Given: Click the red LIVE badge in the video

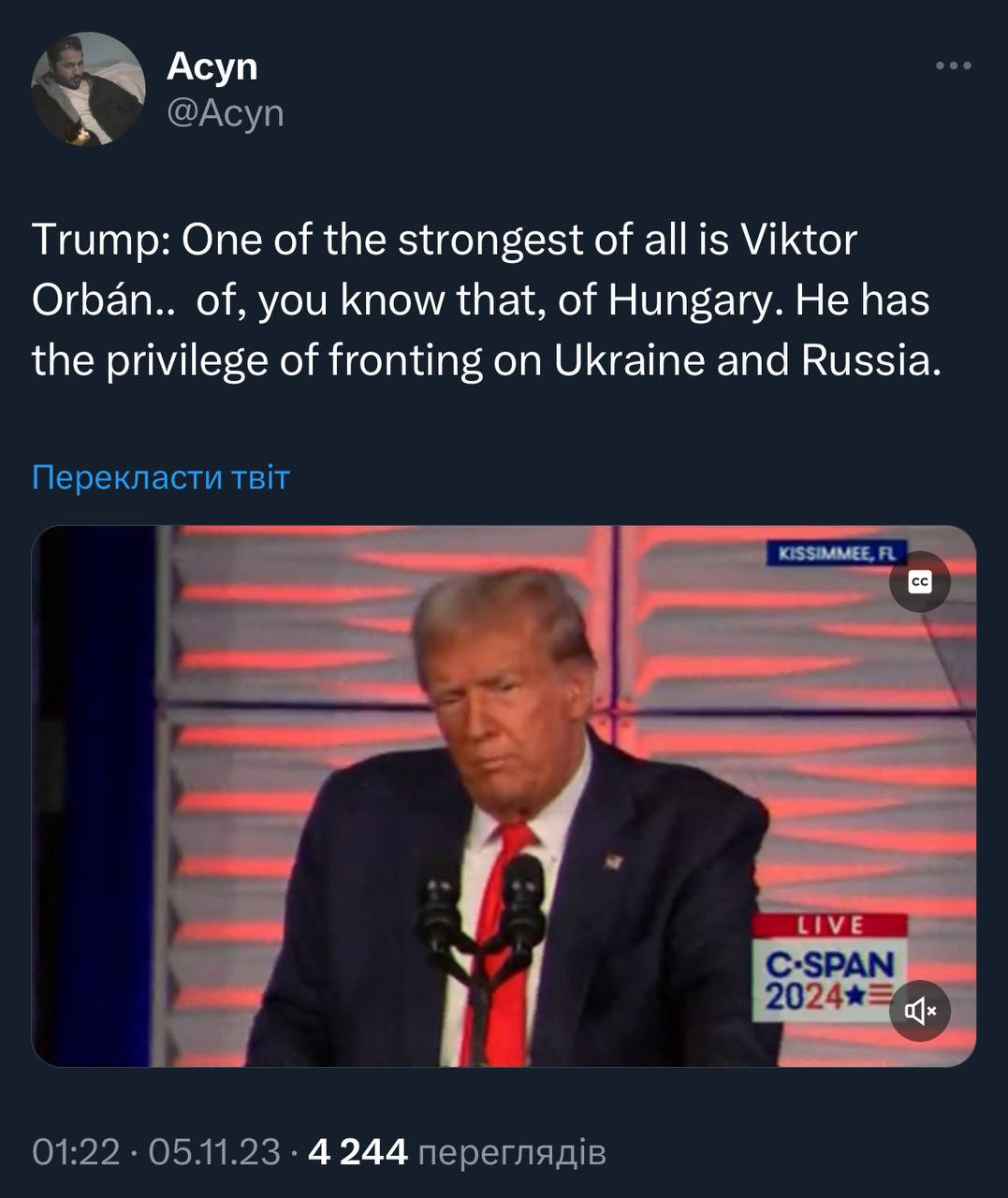Looking at the screenshot, I should point(829,925).
